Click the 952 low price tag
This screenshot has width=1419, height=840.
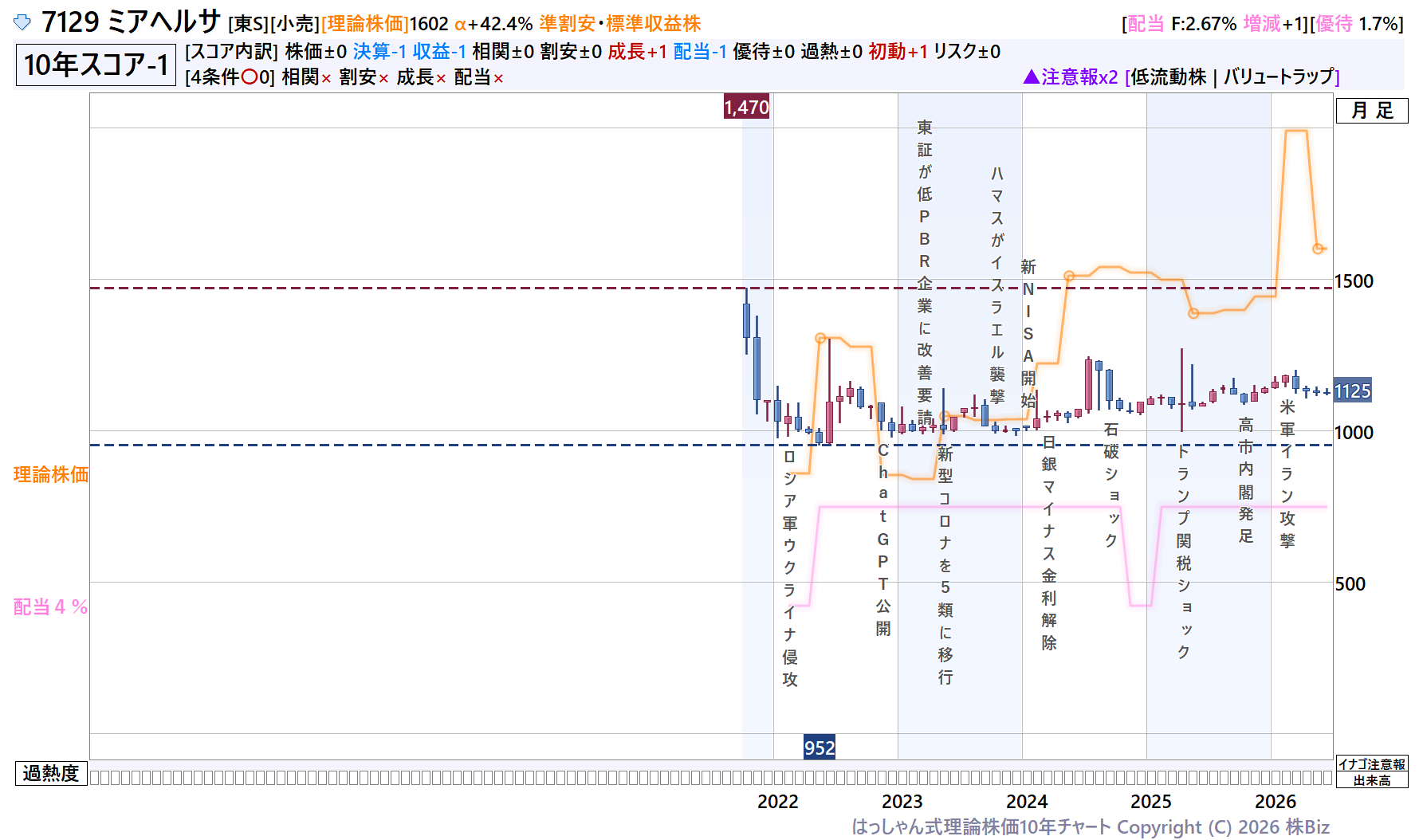tap(820, 748)
